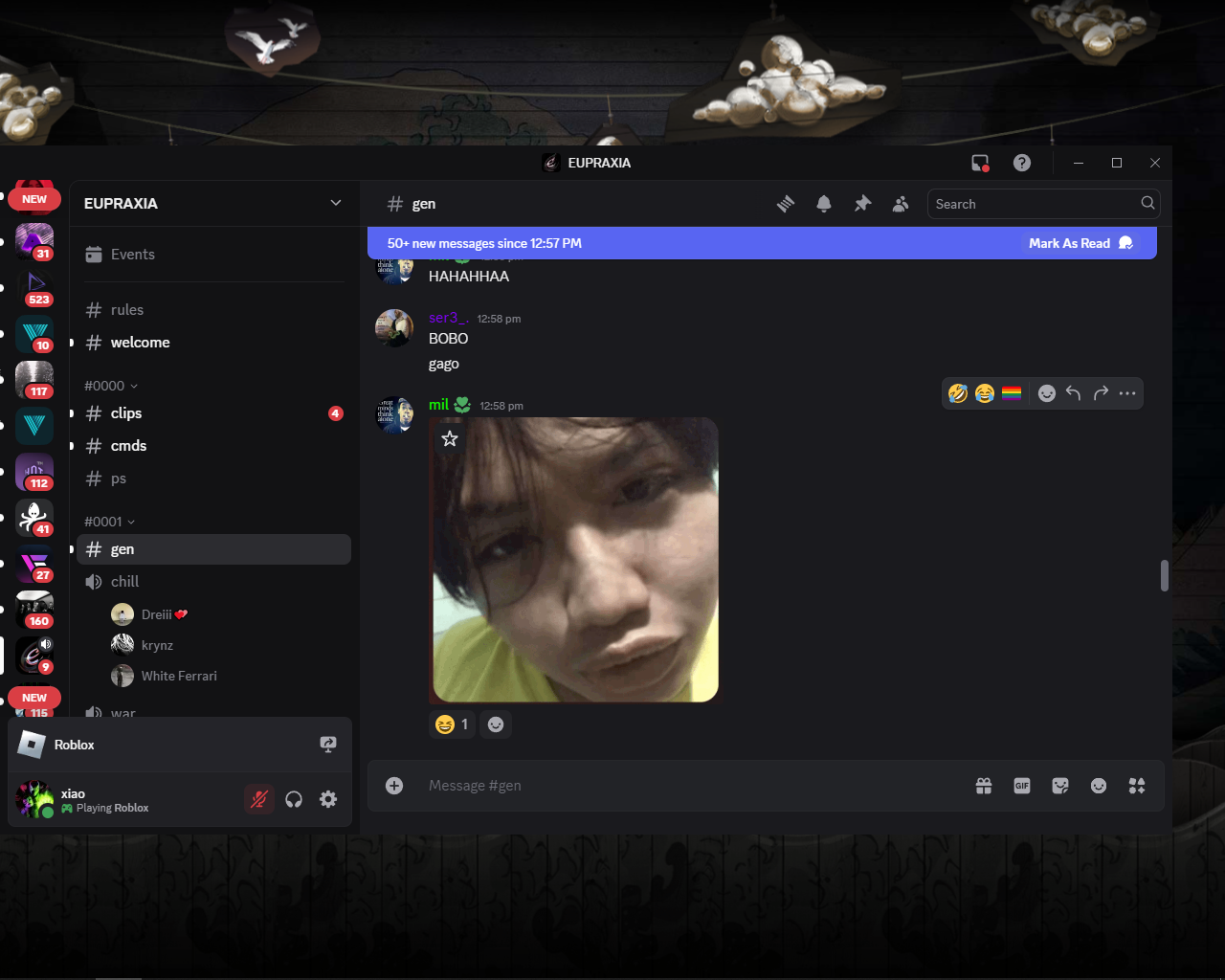This screenshot has height=980, width=1225.
Task: Toggle the grinning emoji reaction count
Action: 453,724
